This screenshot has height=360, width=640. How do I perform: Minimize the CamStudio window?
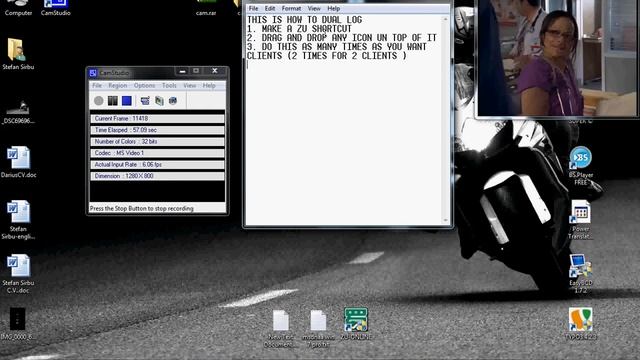182,71
